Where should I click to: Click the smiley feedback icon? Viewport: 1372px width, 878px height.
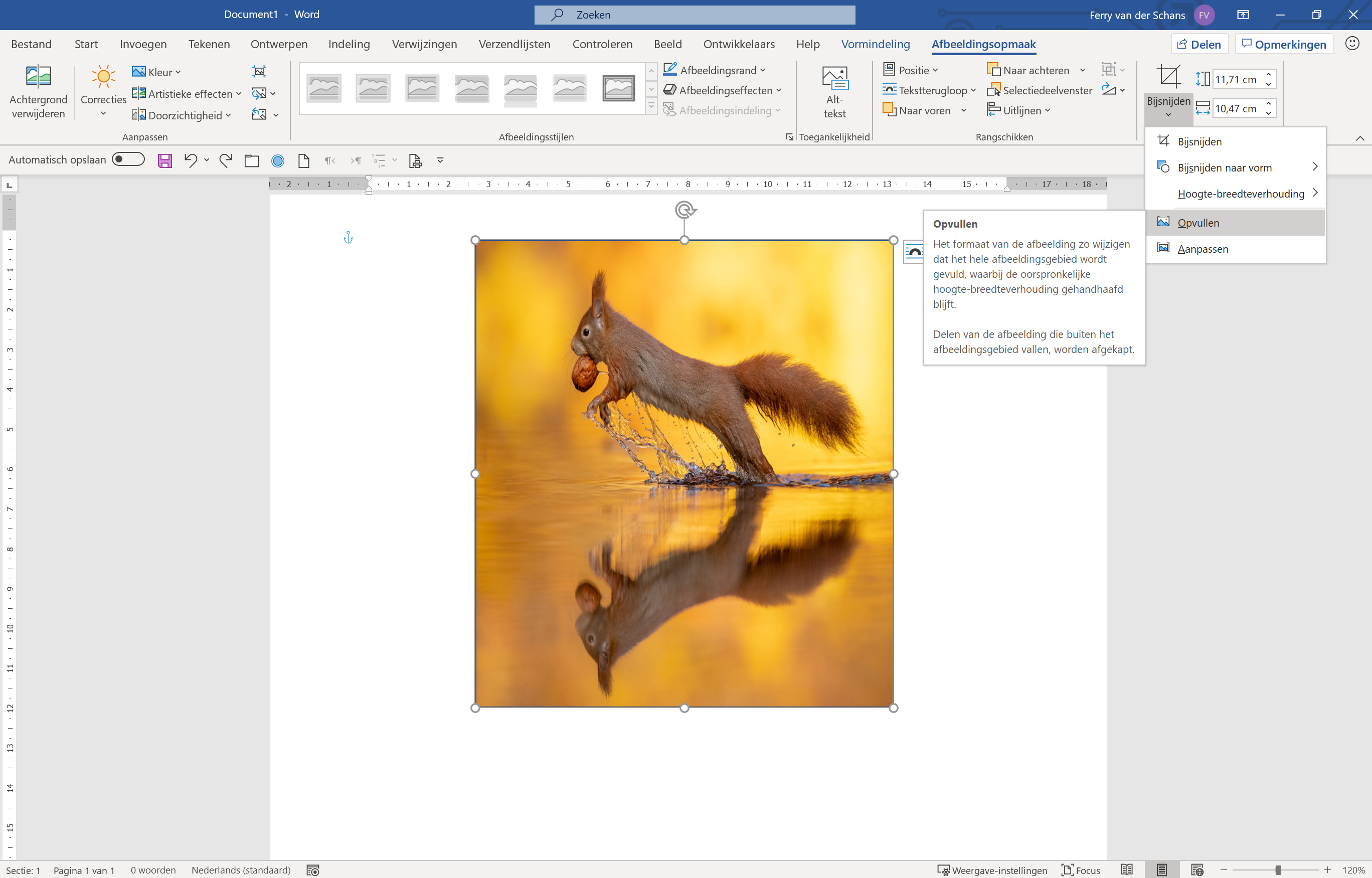1352,44
